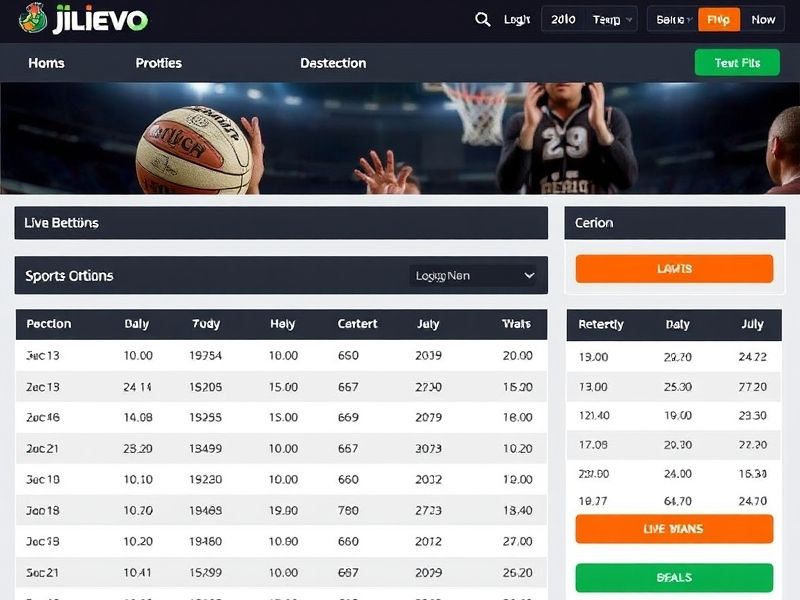Sort by the Wals column header
The width and height of the screenshot is (800, 600).
click(516, 324)
